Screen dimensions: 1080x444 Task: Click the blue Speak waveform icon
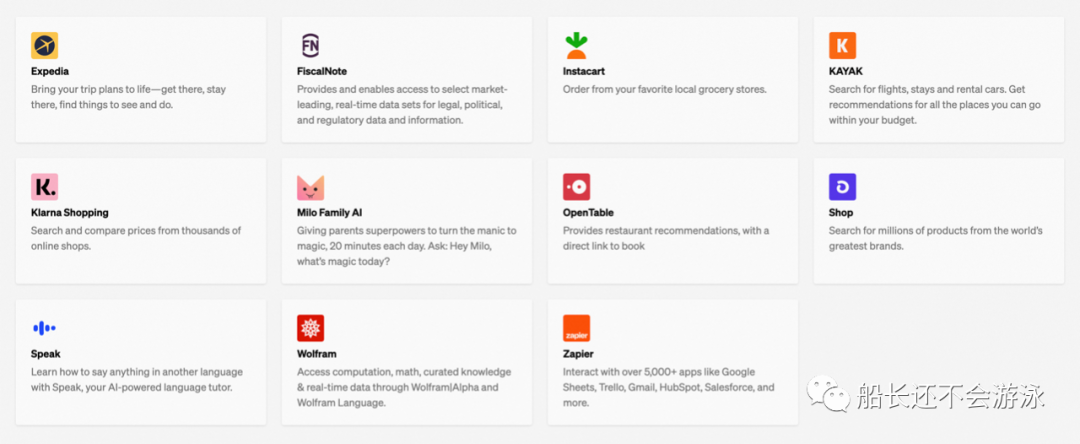pos(44,328)
